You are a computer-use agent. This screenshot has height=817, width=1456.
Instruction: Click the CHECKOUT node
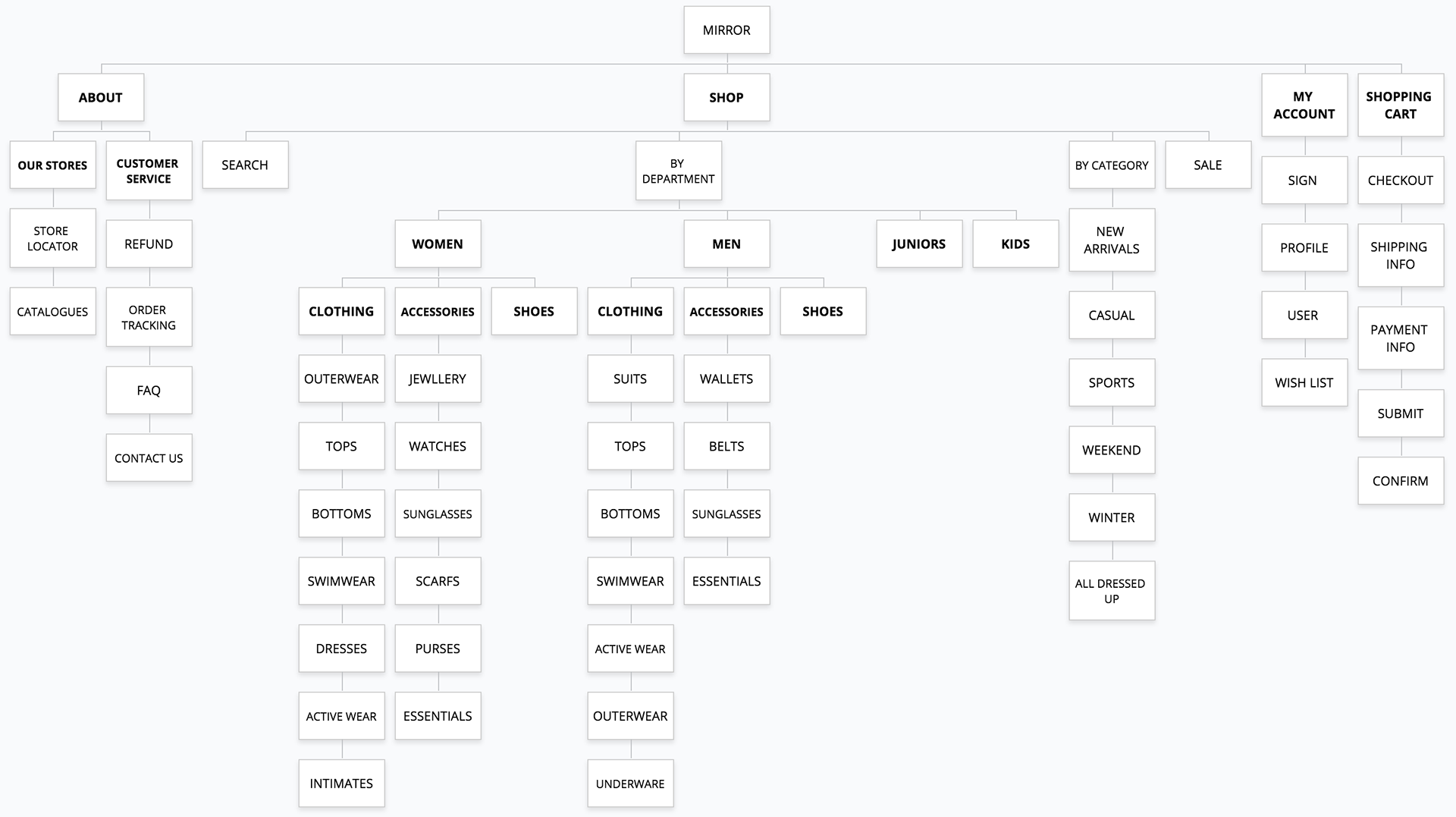click(x=1401, y=180)
